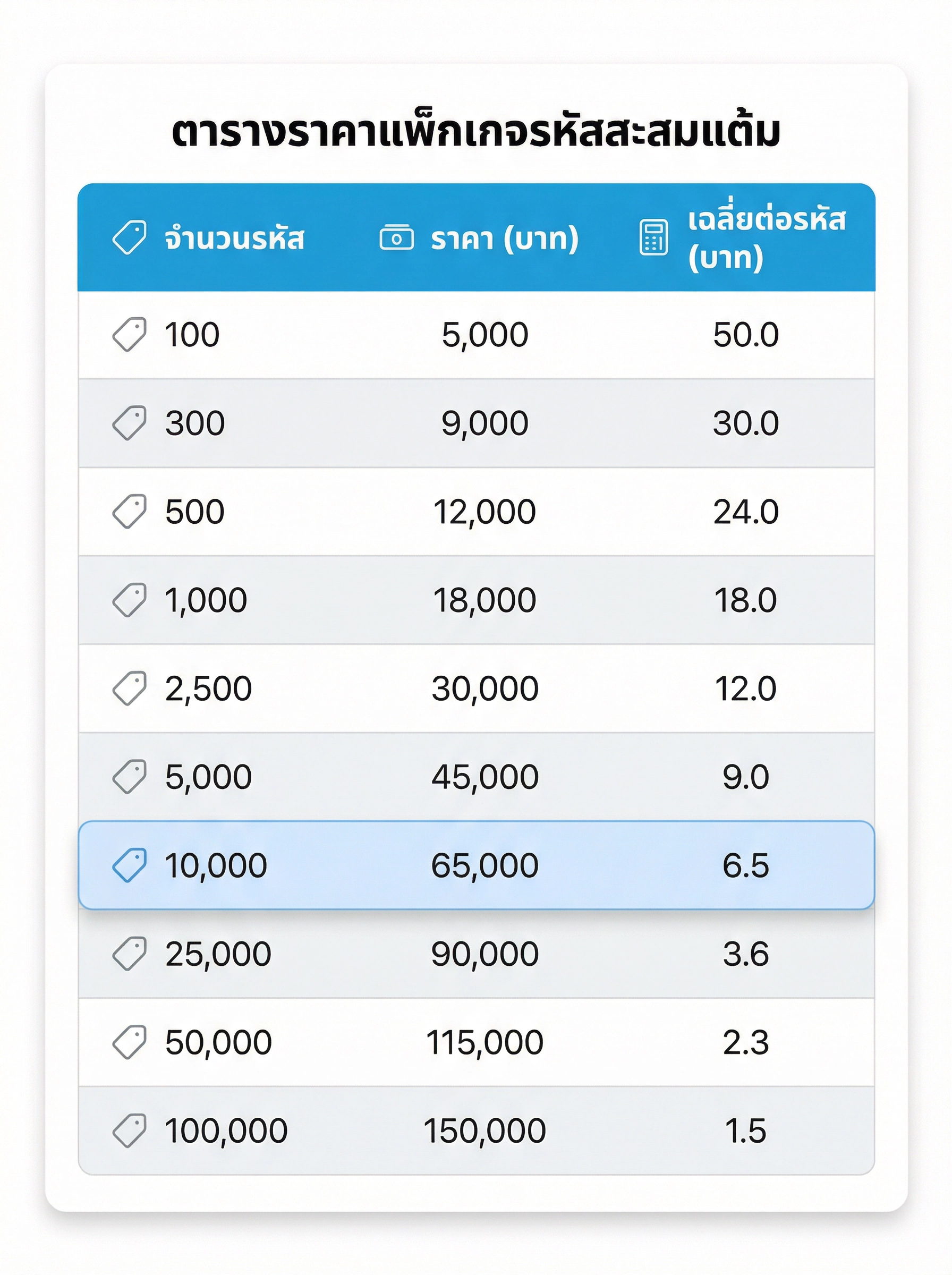
Task: Click the 150,000 price cell
Action: [x=484, y=1130]
